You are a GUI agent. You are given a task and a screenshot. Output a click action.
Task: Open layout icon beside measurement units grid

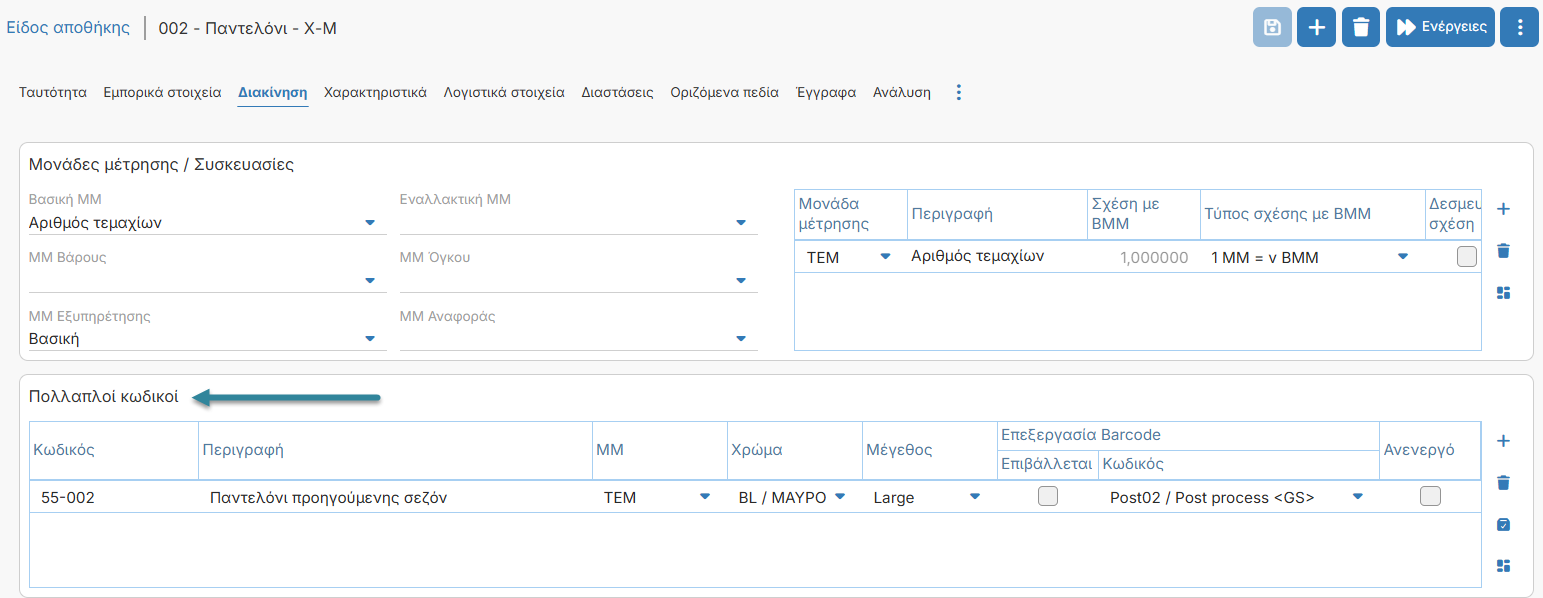coord(1502,293)
